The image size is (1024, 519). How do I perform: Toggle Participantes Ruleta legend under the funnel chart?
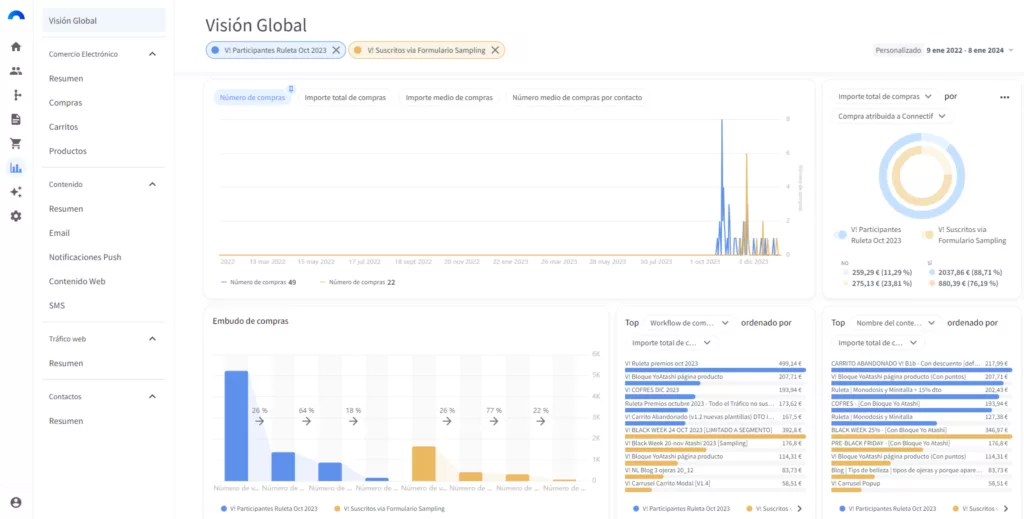[x=269, y=509]
